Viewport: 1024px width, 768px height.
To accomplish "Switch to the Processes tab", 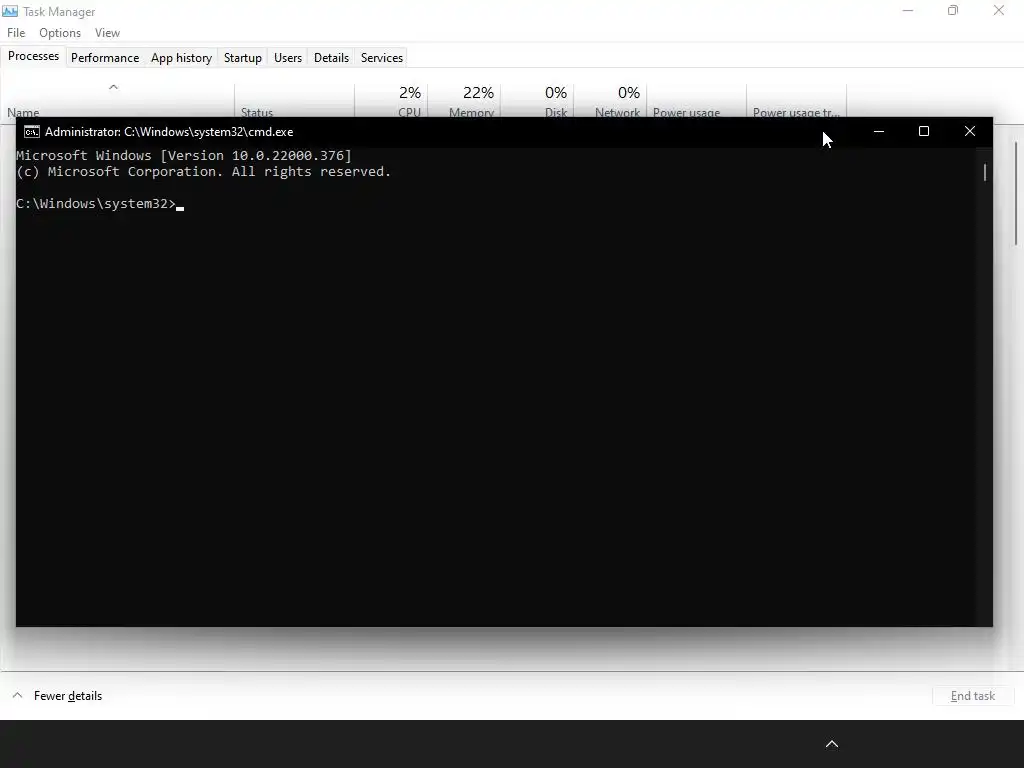I will pyautogui.click(x=33, y=56).
